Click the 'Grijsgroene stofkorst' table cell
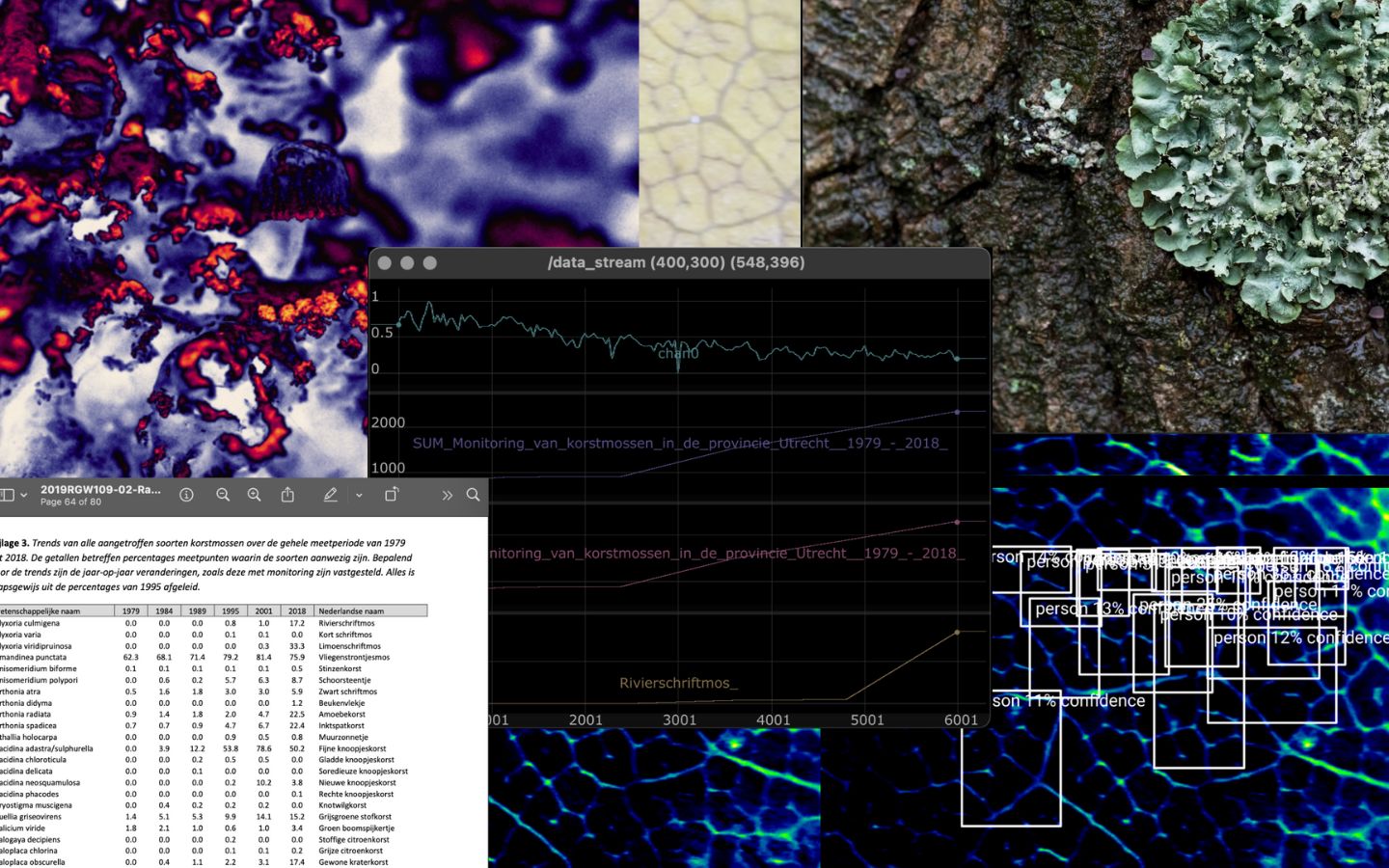The width and height of the screenshot is (1389, 868). (x=355, y=817)
